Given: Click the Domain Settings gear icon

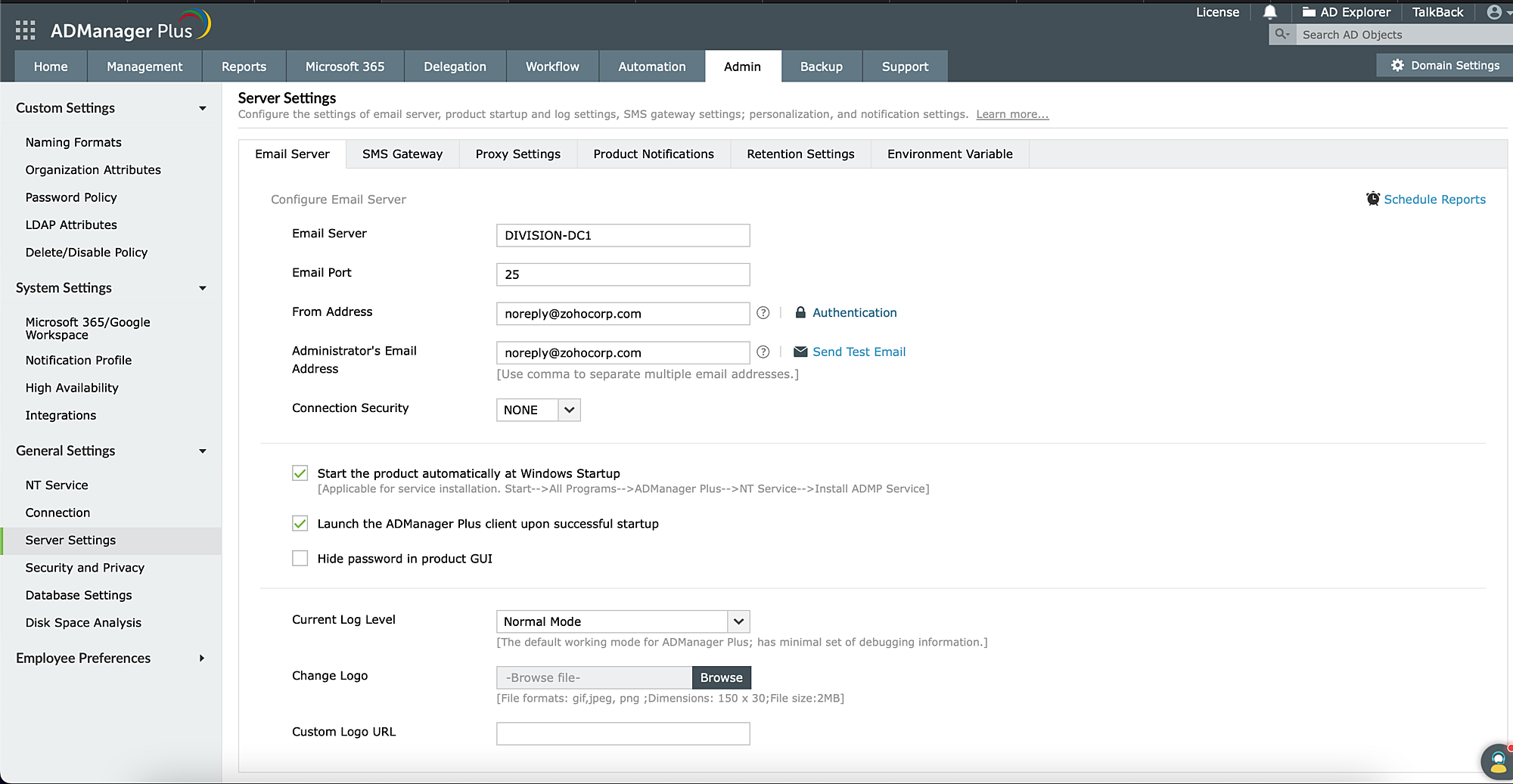Looking at the screenshot, I should point(1397,66).
